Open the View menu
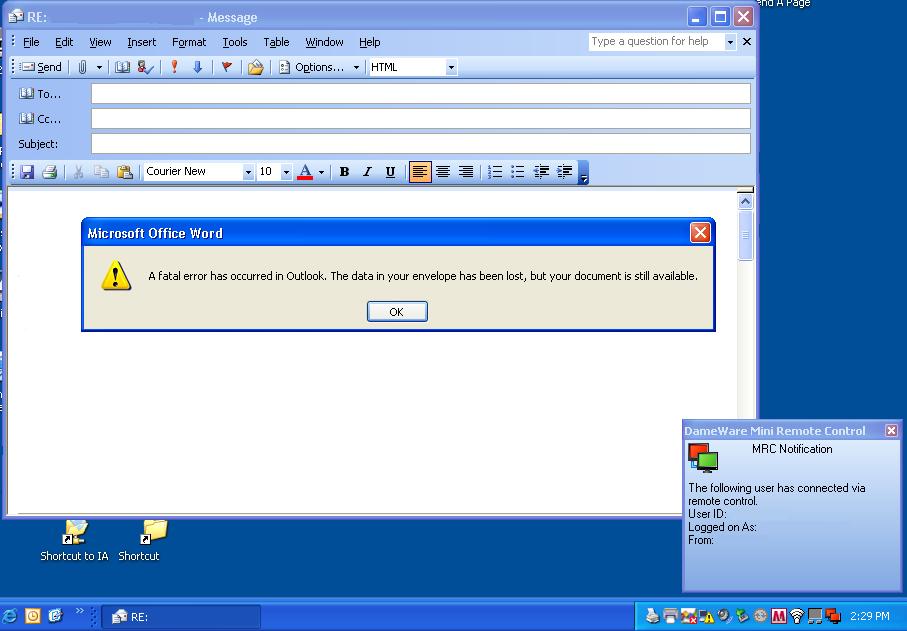The image size is (907, 631). [99, 42]
